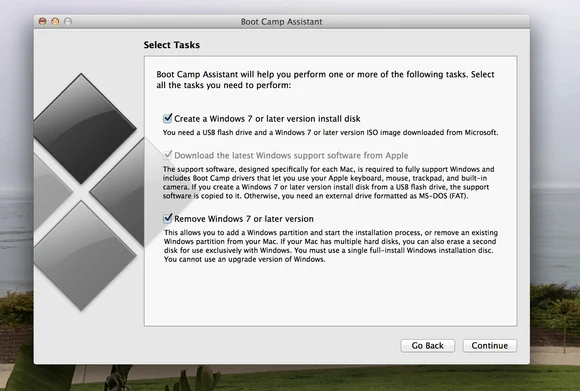Minimize the Boot Camp Assistant window
Screen dimensions: 580x391
[x=55, y=21]
